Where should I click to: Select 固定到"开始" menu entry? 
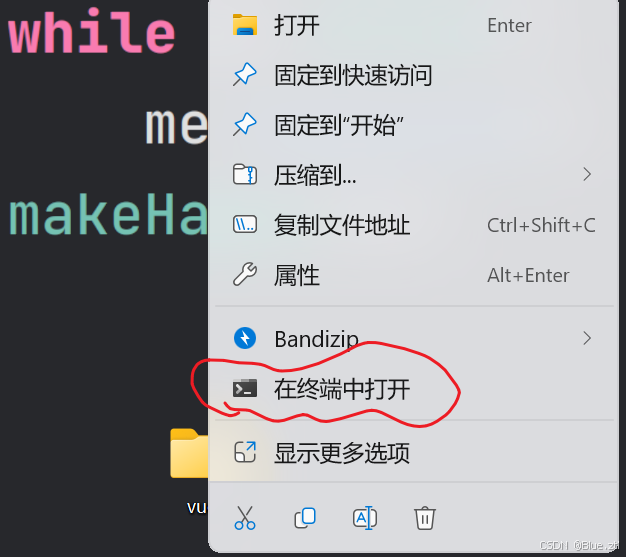tap(411, 125)
